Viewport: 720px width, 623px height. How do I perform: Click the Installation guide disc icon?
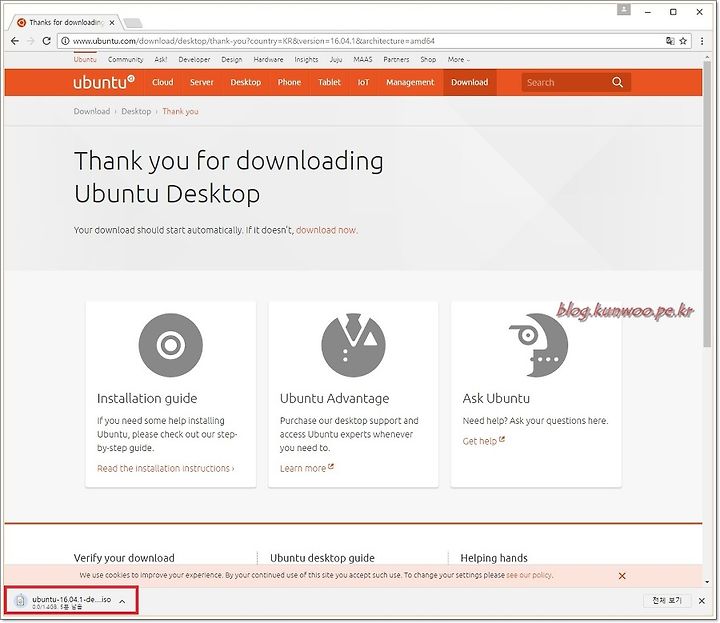coord(170,345)
